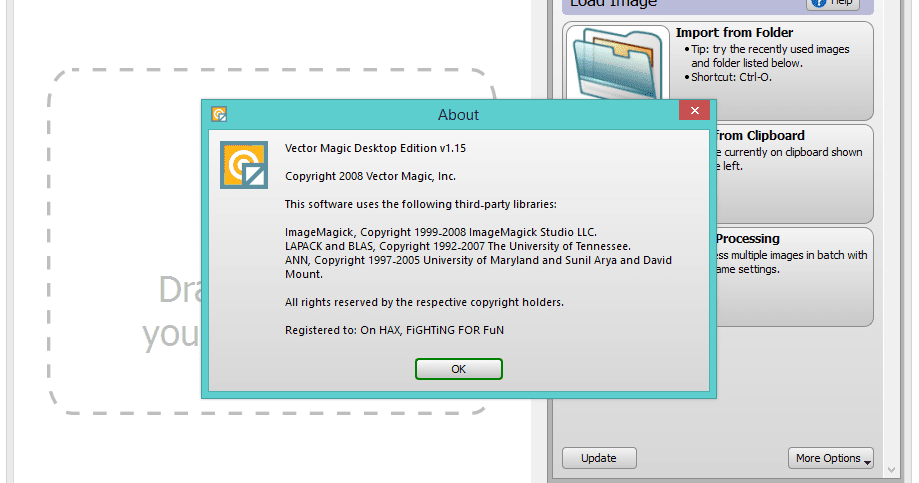This screenshot has height=483, width=919.
Task: Click the from Clipboard option
Action: click(794, 174)
